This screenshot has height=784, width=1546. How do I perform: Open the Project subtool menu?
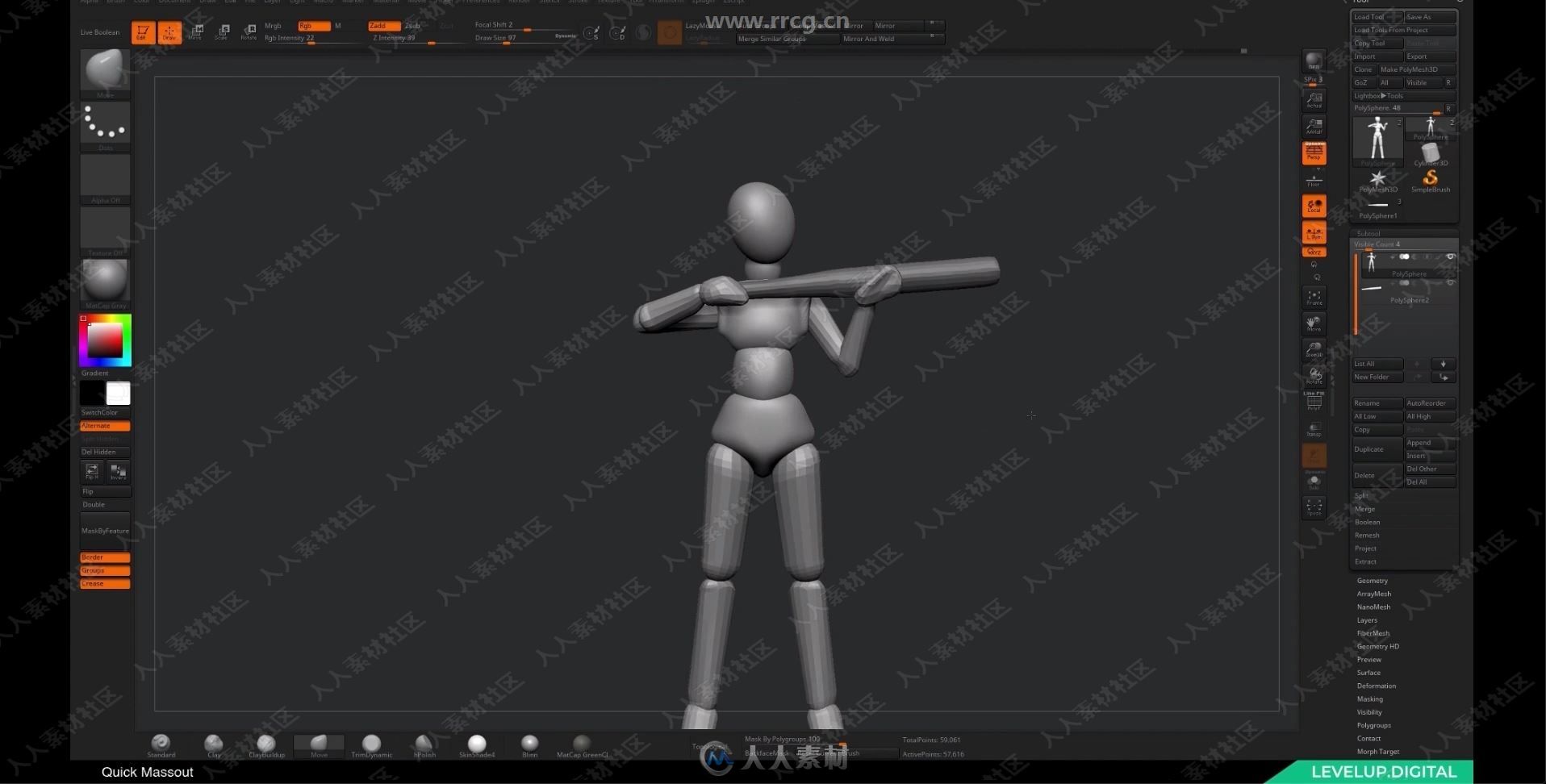point(1366,548)
